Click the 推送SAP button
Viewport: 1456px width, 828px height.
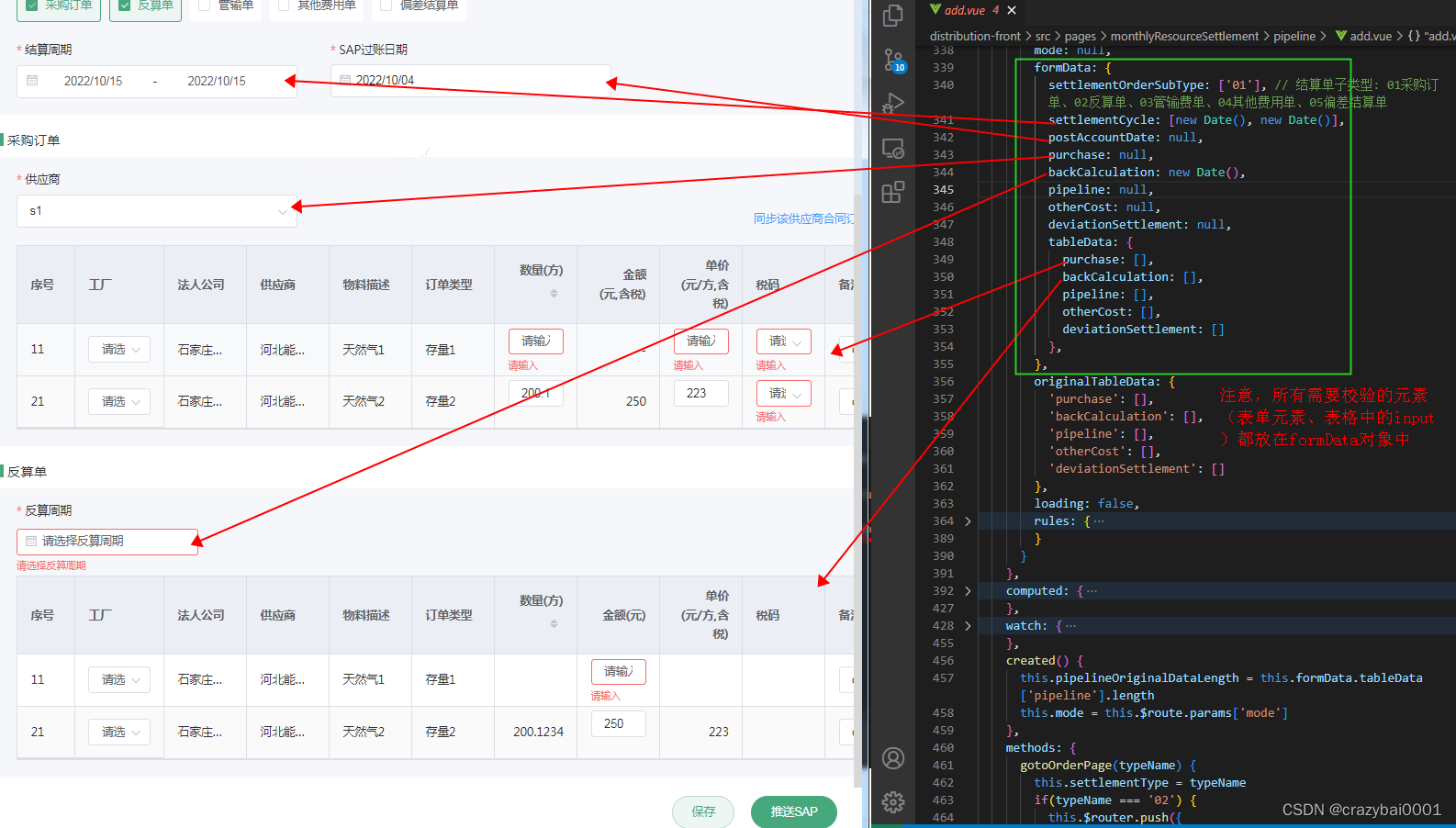794,811
